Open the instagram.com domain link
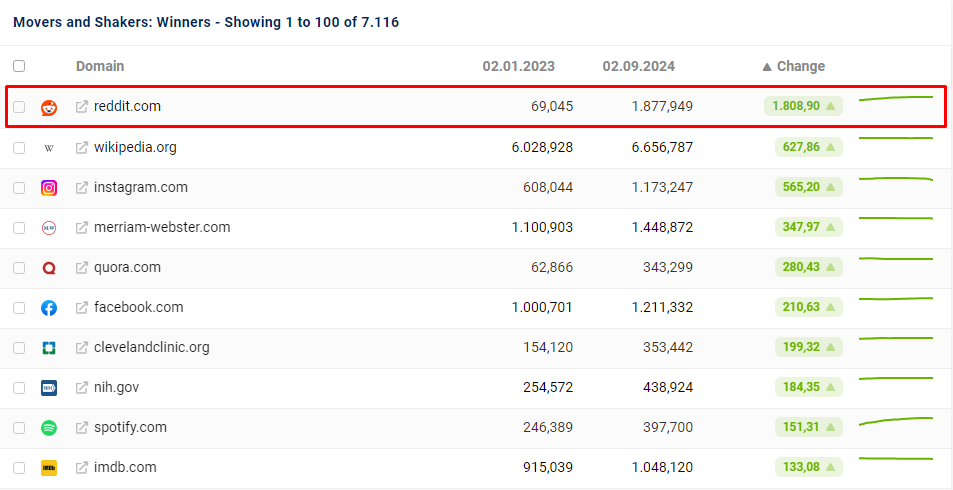 (x=141, y=187)
